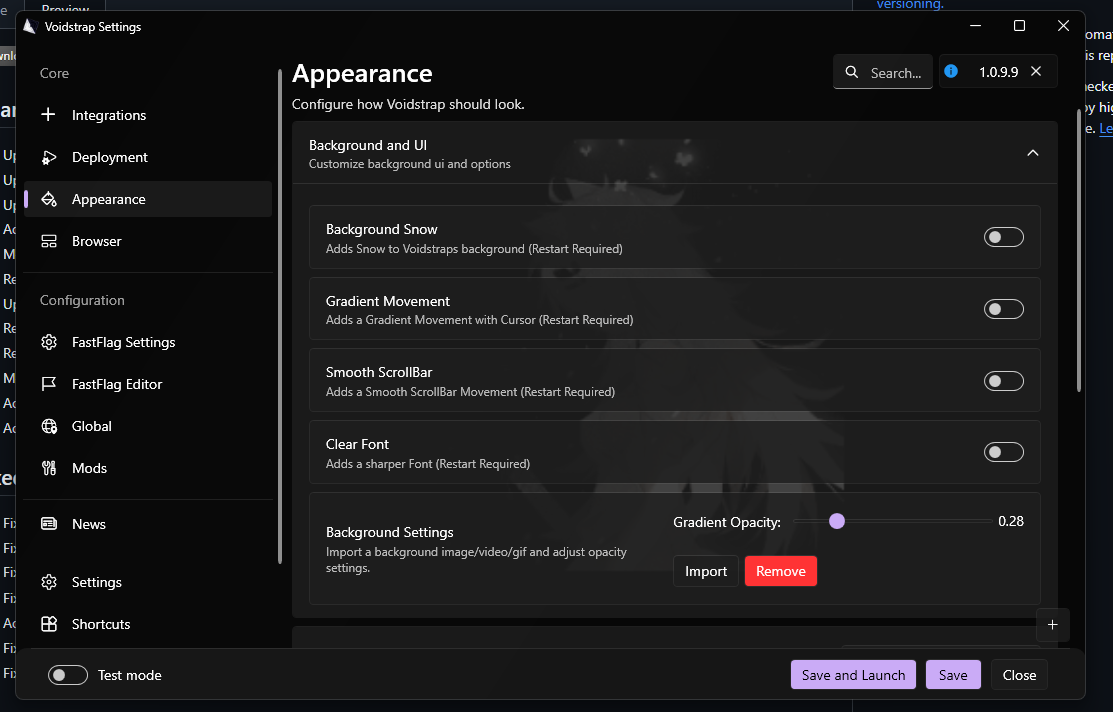Viewport: 1113px width, 712px height.
Task: Click the Voidstrap logo in title bar
Action: [29, 26]
